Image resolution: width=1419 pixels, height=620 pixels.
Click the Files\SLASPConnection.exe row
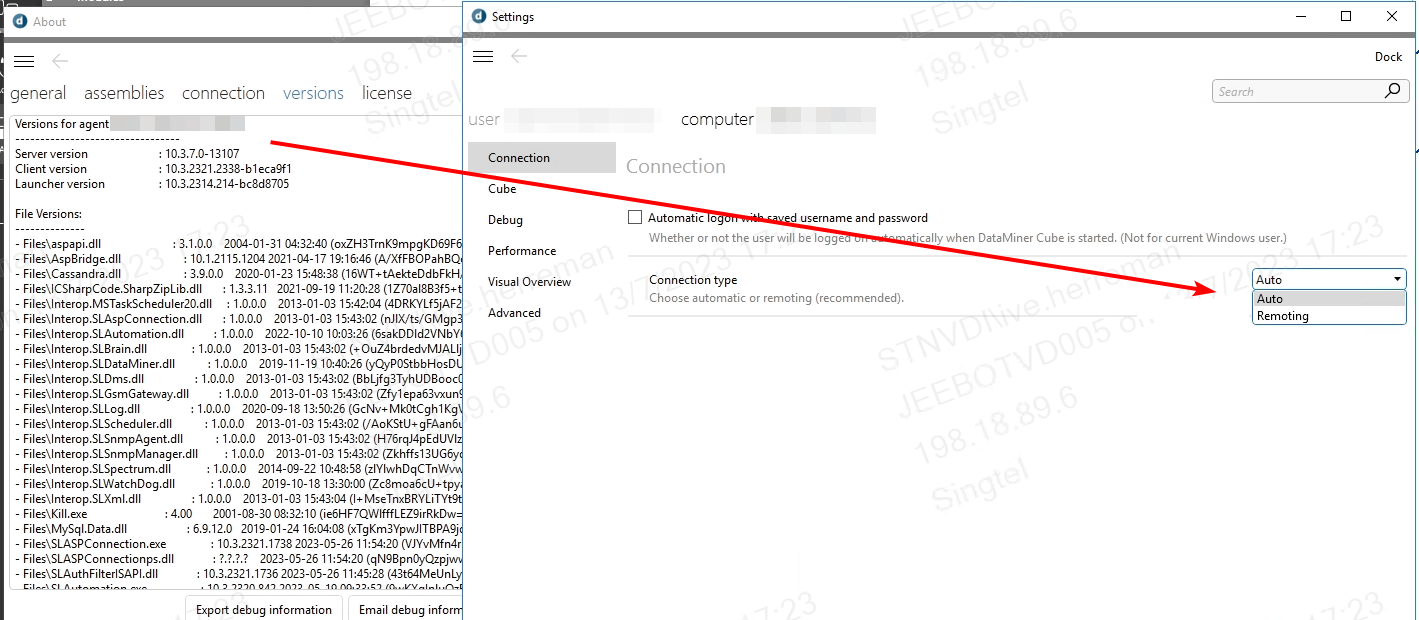tap(238, 544)
